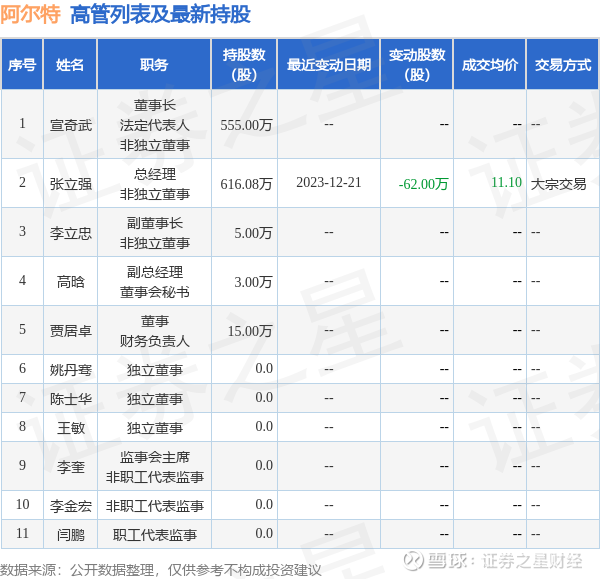The height and width of the screenshot is (579, 600).
Task: Click the 序号 column header
Action: (x=22, y=64)
